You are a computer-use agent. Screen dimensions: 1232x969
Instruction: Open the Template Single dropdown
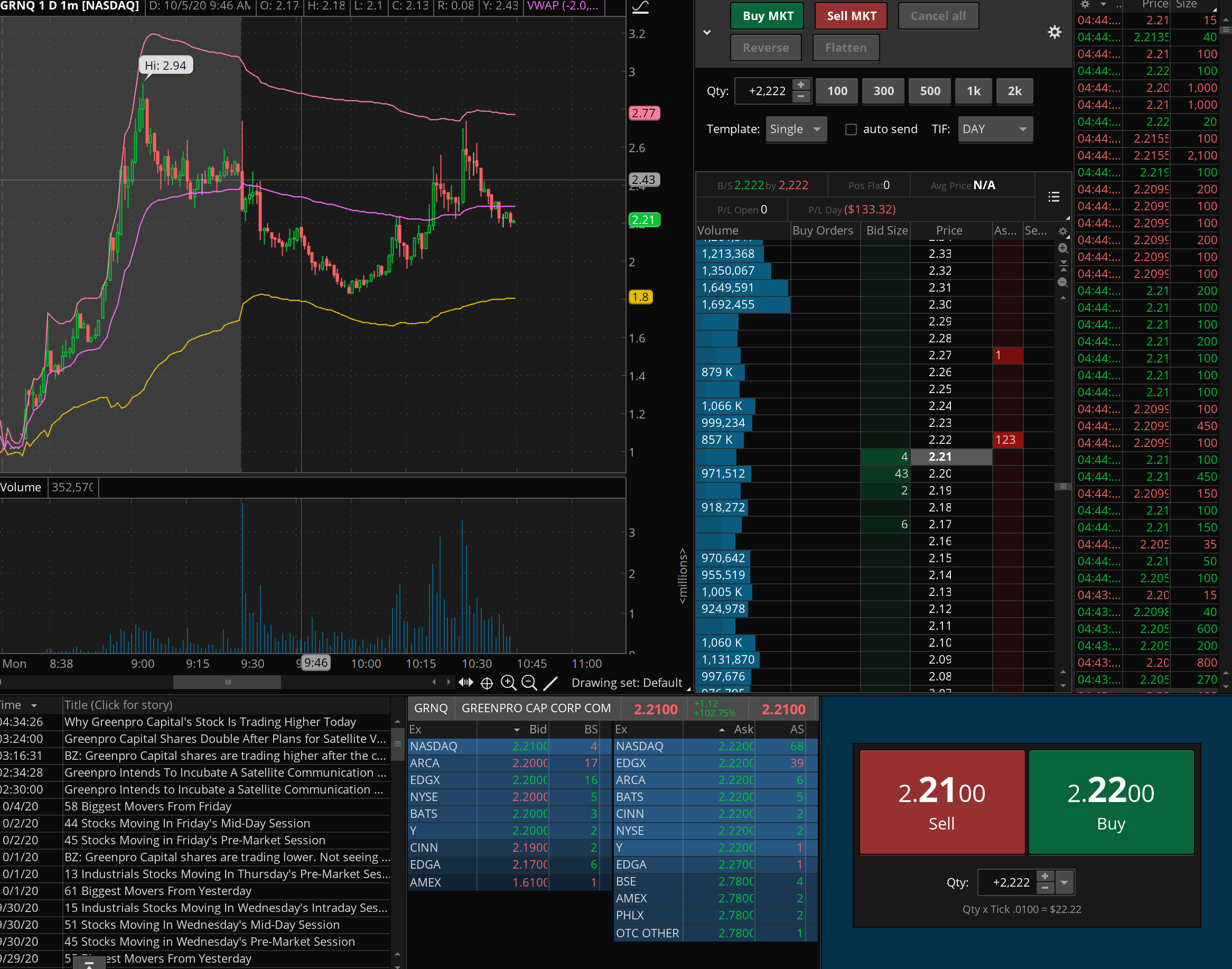point(796,129)
